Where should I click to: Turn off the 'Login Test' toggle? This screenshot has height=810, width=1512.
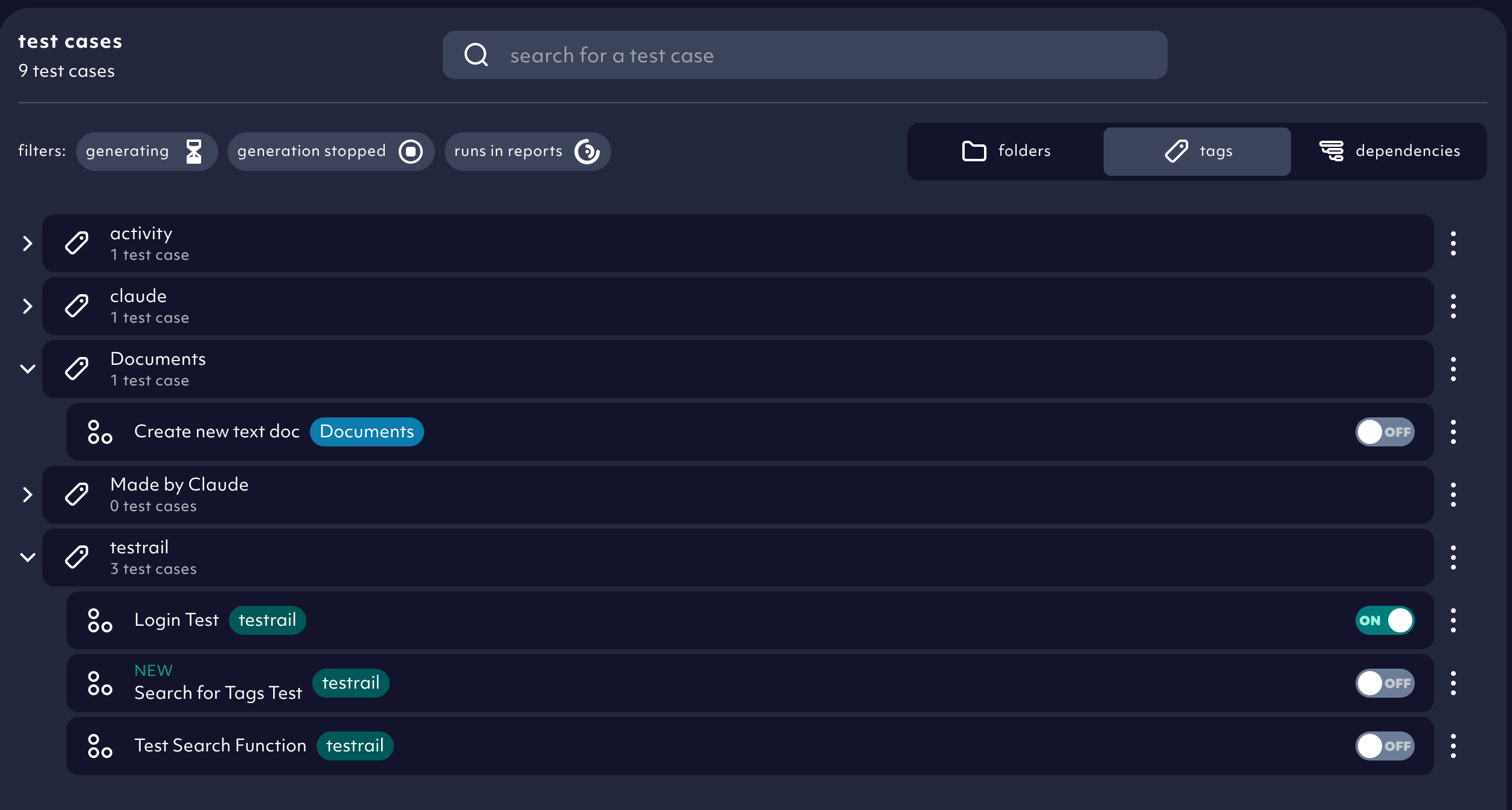pyautogui.click(x=1386, y=620)
